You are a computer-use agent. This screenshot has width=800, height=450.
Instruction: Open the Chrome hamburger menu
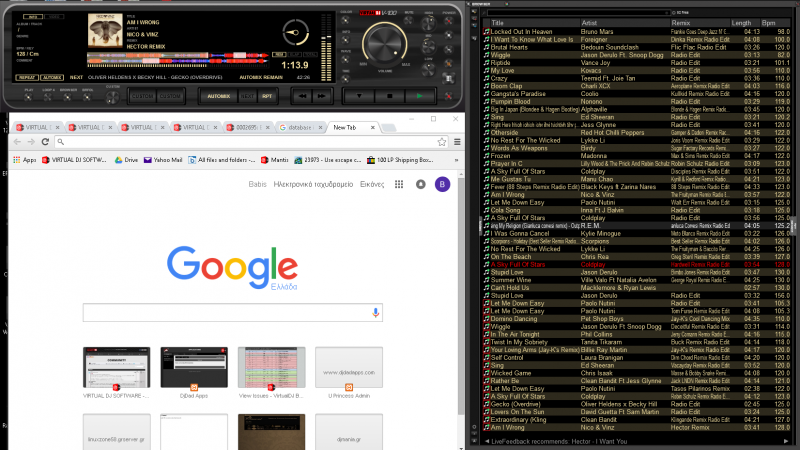pyautogui.click(x=458, y=143)
